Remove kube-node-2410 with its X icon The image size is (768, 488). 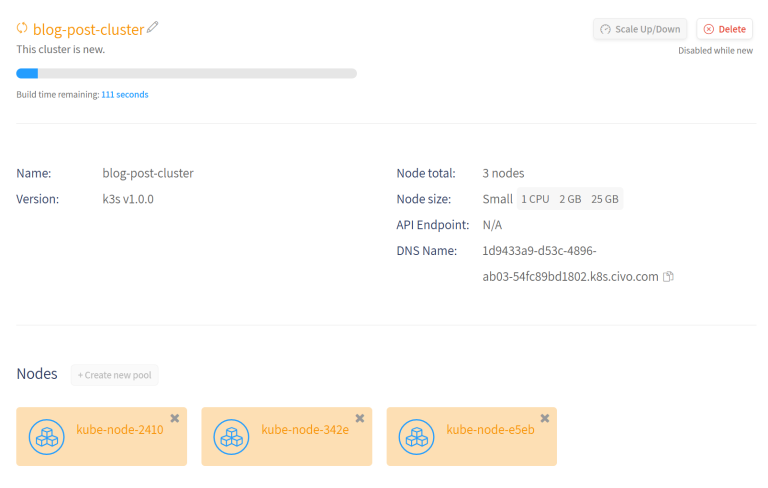(x=175, y=418)
